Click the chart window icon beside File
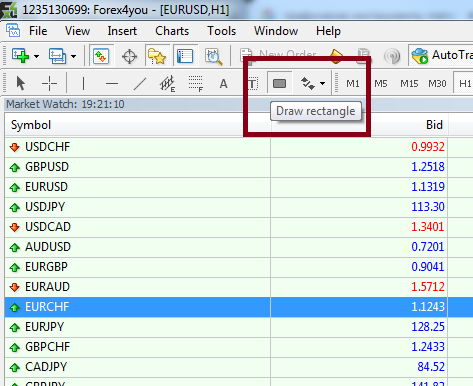The height and width of the screenshot is (386, 473). (13, 30)
